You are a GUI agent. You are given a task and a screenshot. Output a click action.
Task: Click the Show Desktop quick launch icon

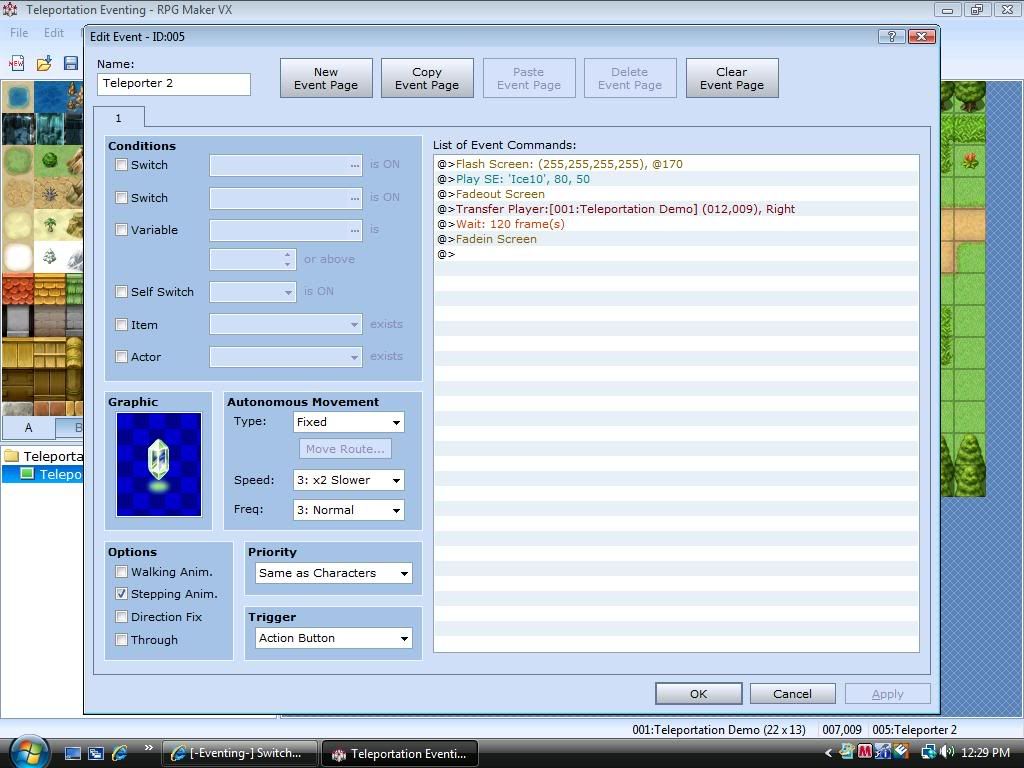click(x=73, y=753)
